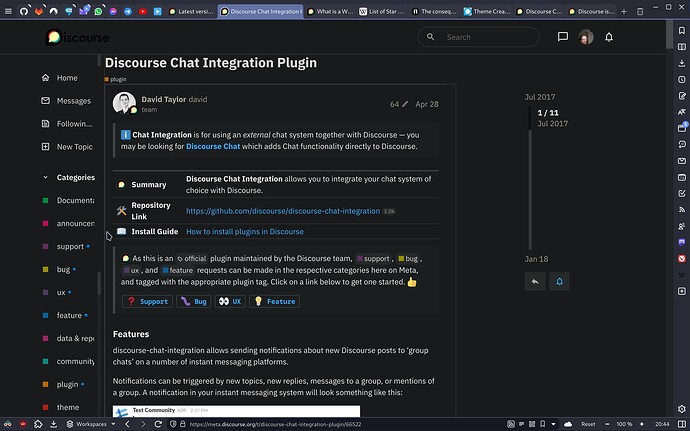The width and height of the screenshot is (690, 431).
Task: Open the pinned GitHub tab
Action: pyautogui.click(x=24, y=11)
